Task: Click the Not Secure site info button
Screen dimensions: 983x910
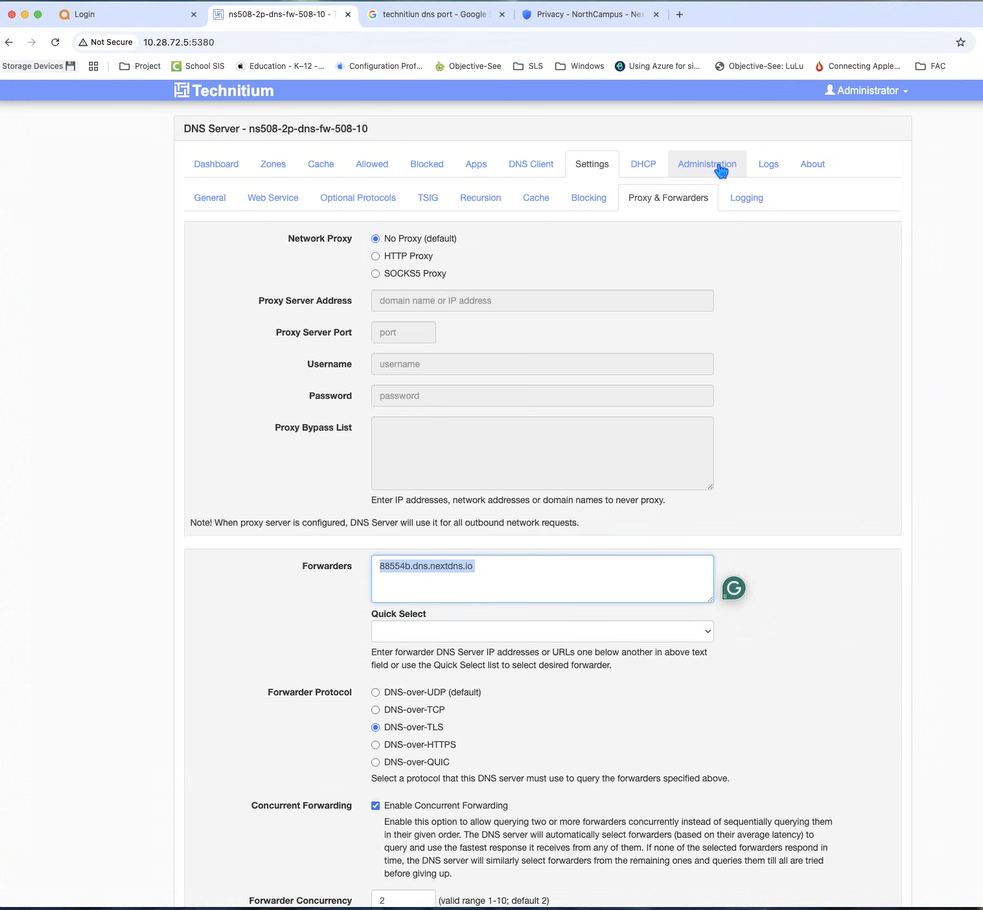Action: pos(105,42)
